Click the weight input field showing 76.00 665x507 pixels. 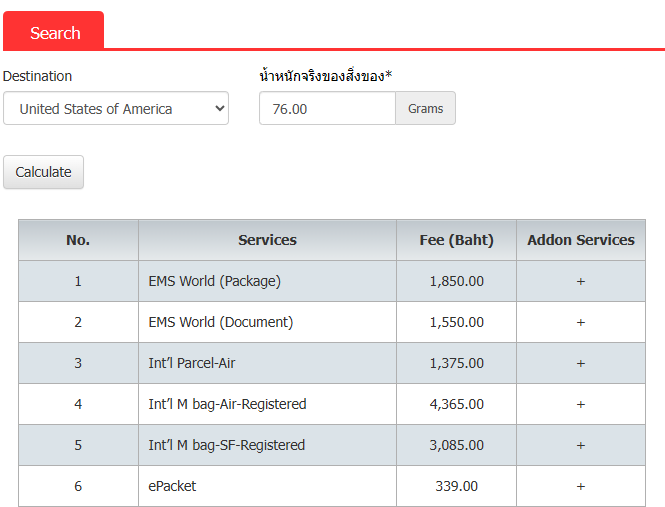[x=327, y=109]
